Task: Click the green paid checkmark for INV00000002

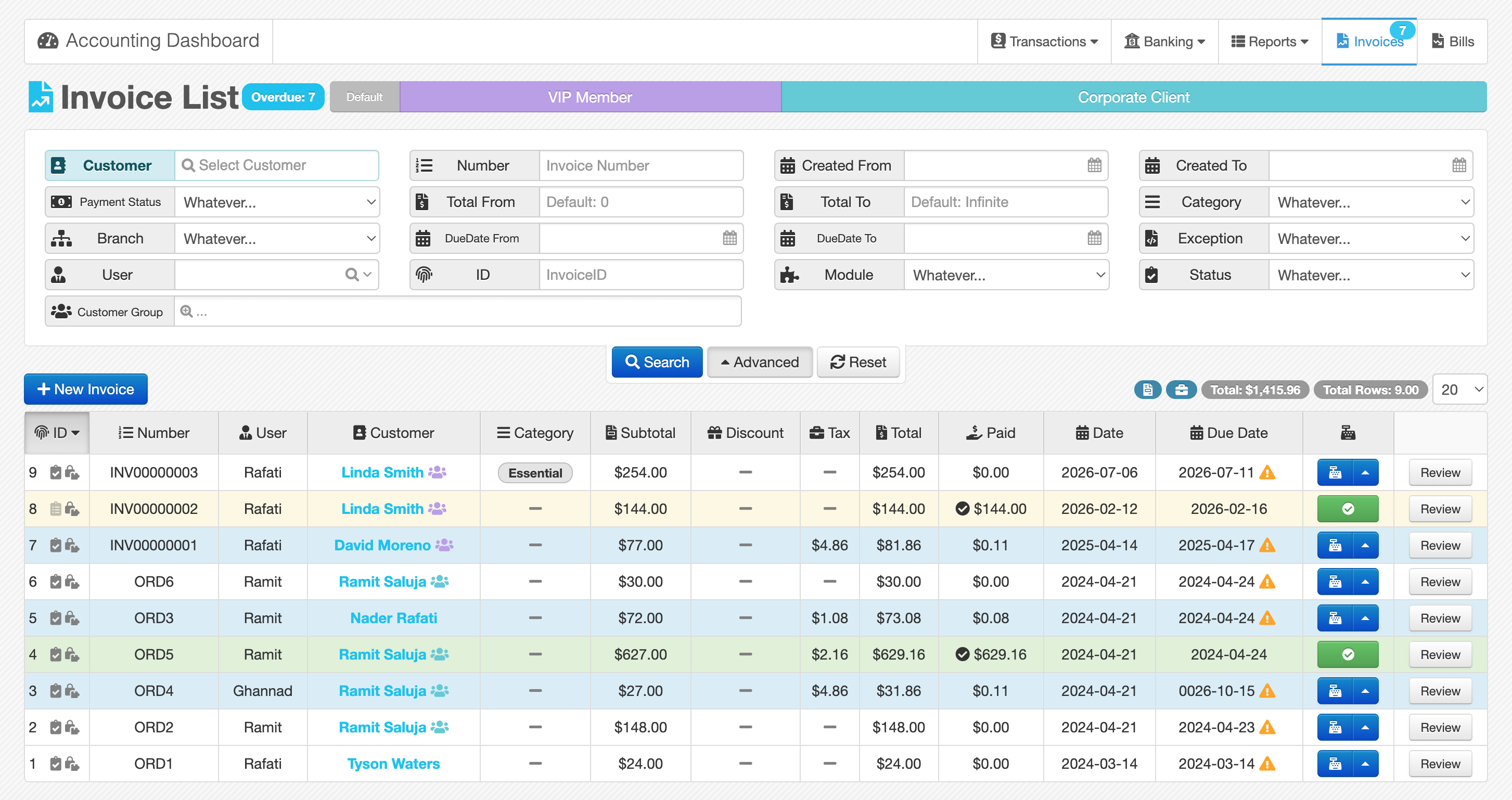Action: point(1348,509)
